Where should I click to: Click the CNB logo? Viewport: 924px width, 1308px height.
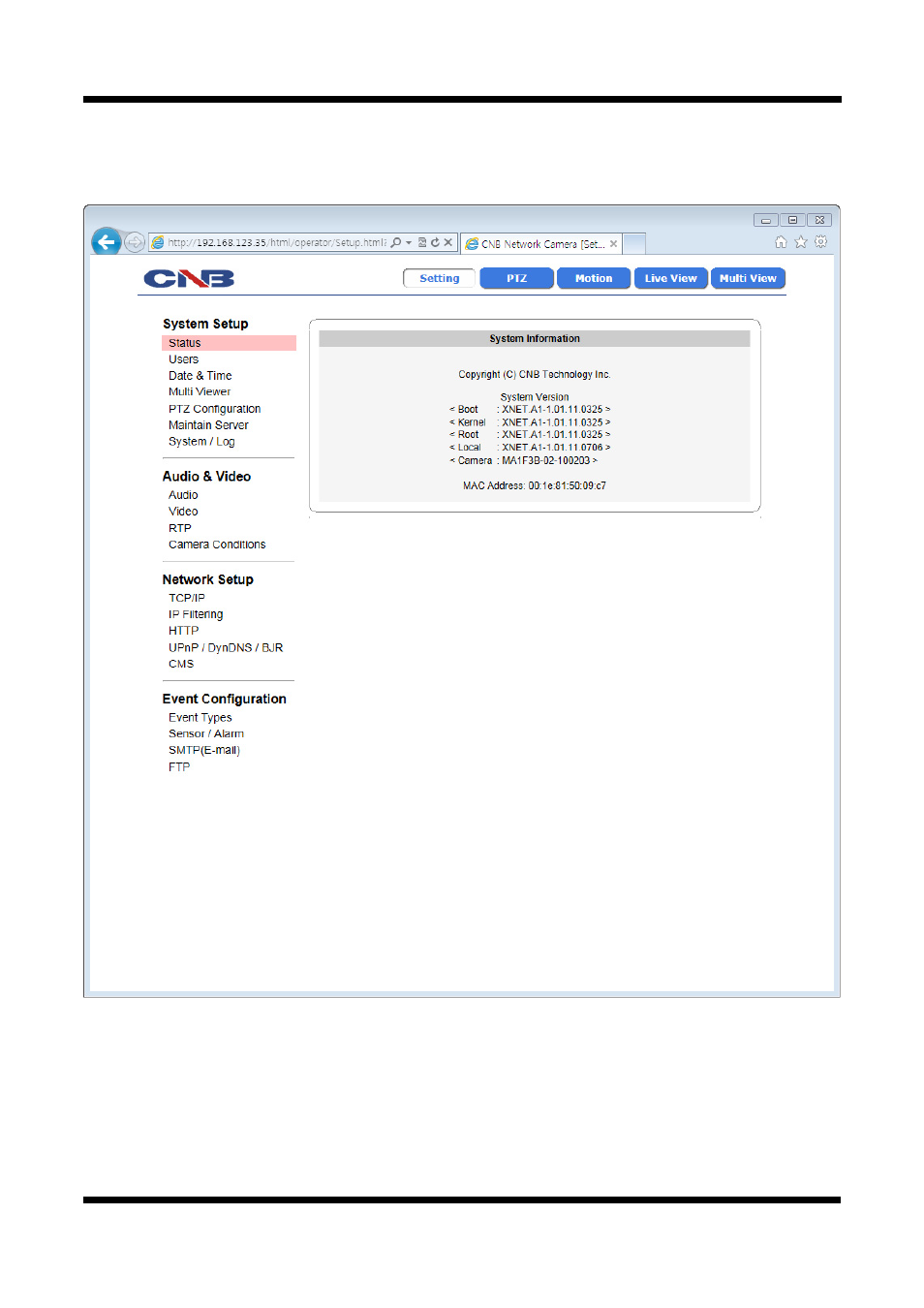(x=189, y=279)
